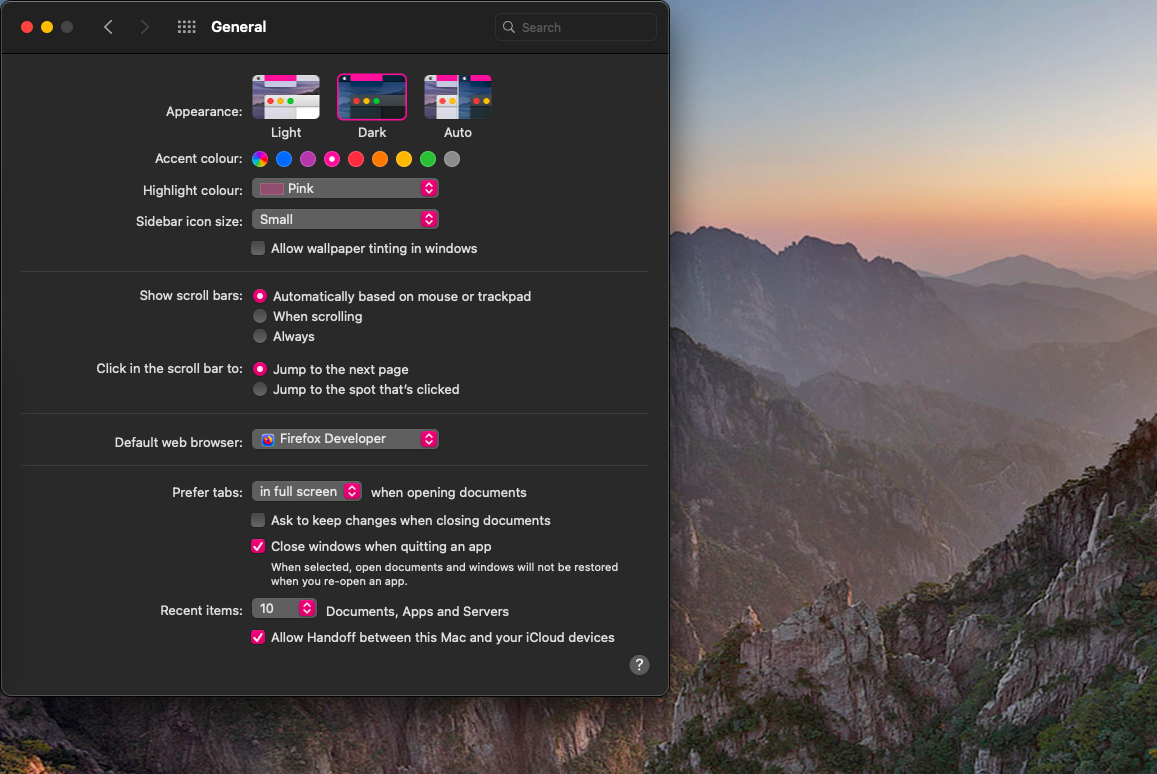
Task: Choose pink accent colour
Action: tap(332, 159)
